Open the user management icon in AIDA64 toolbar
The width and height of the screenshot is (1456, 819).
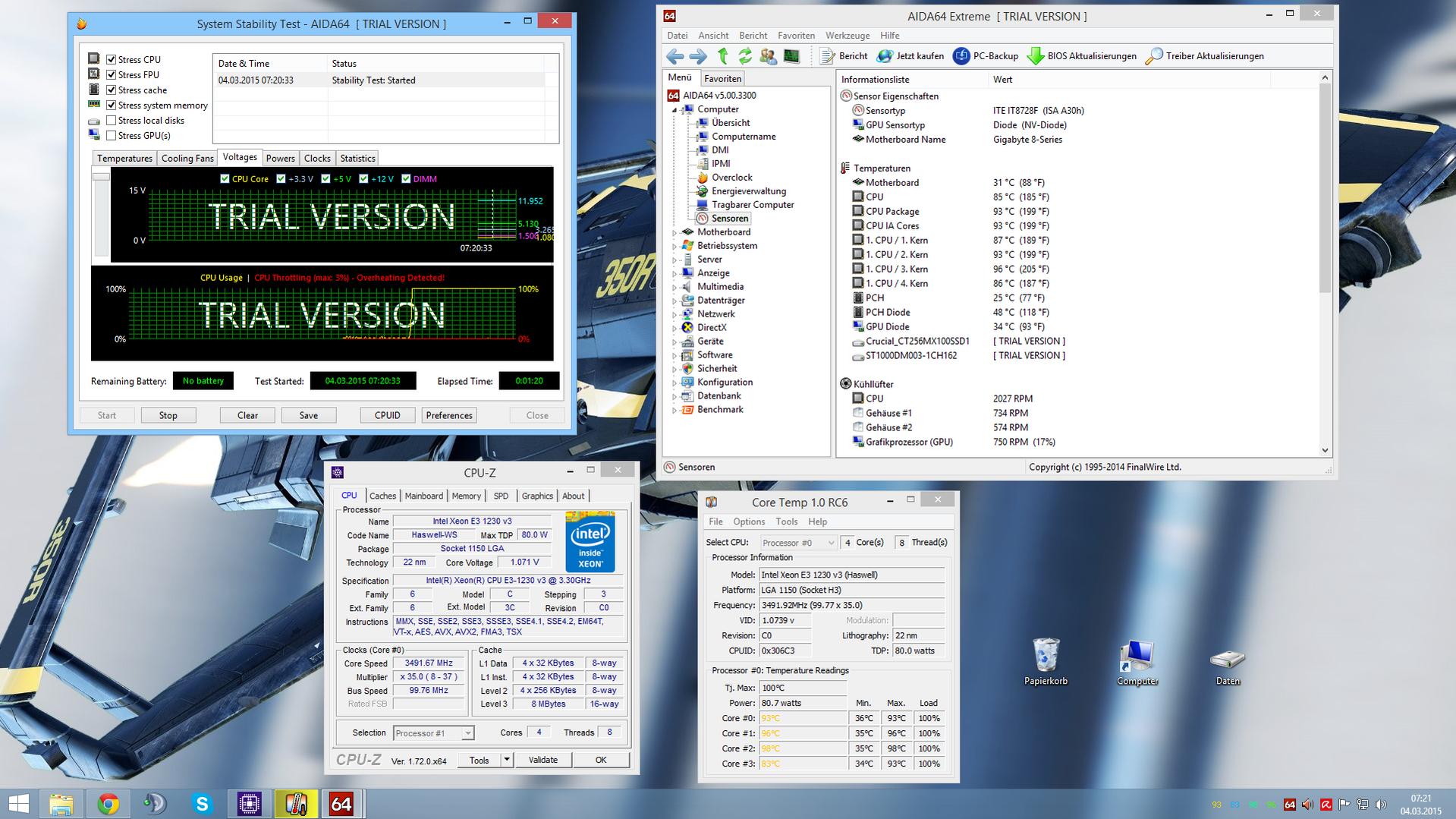[x=768, y=56]
